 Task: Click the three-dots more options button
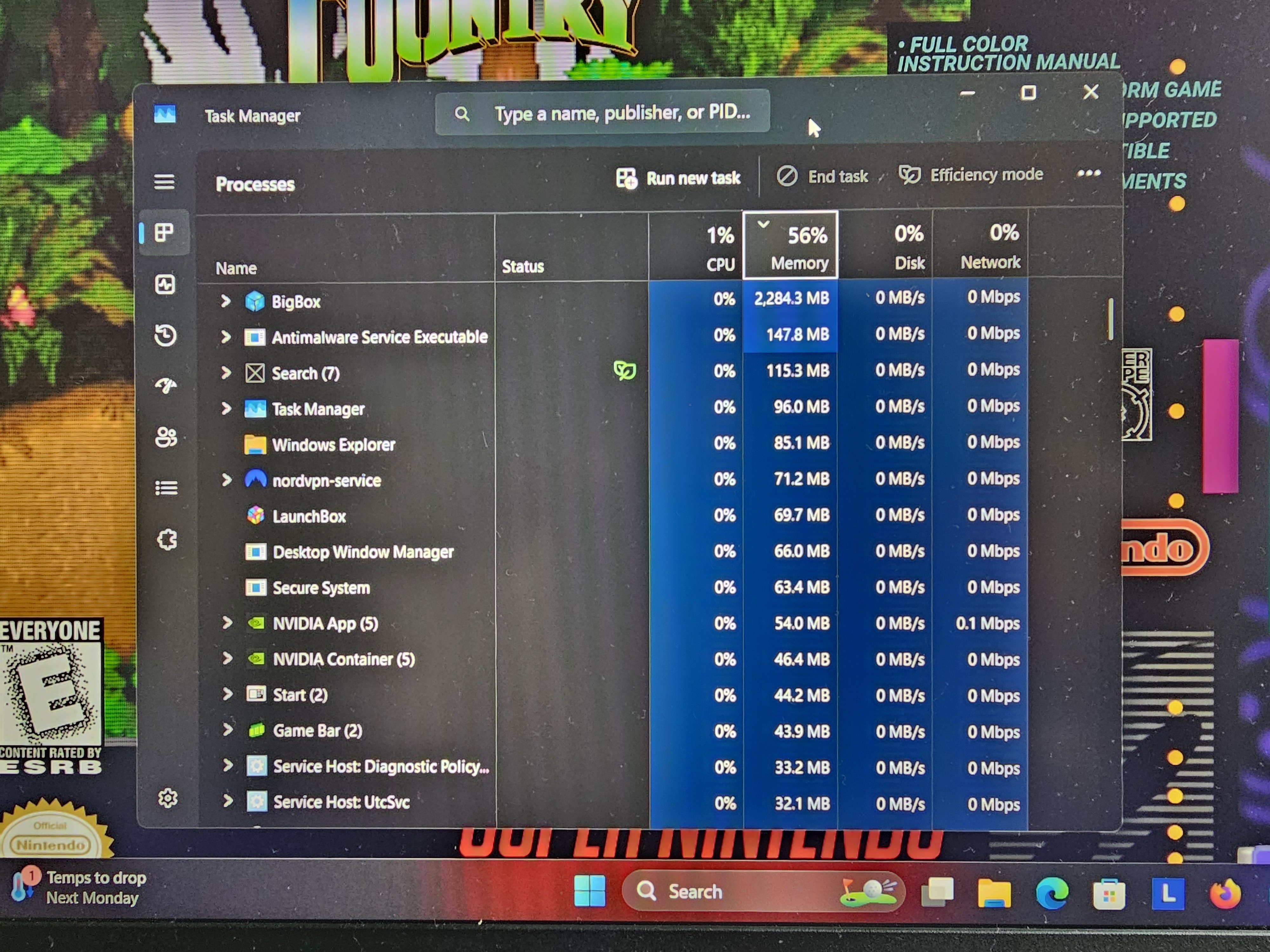point(1089,173)
